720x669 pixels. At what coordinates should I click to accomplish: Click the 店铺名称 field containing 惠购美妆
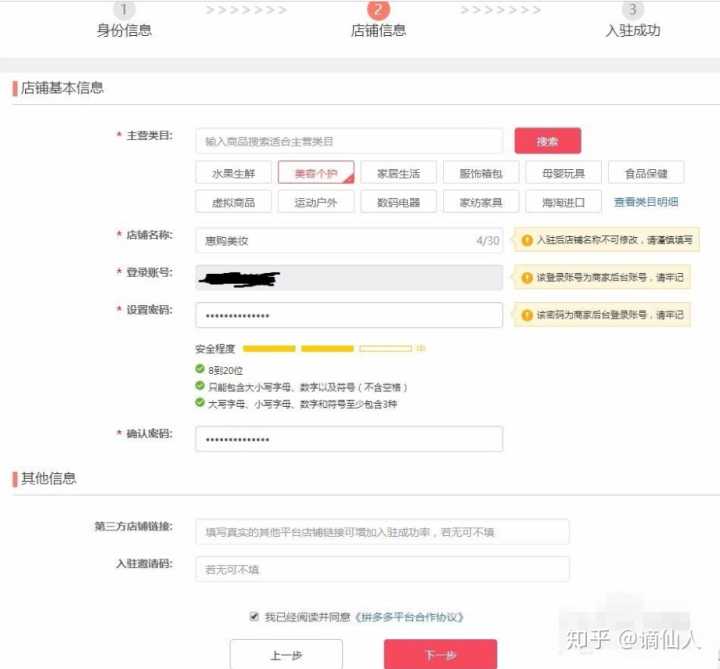coord(349,240)
